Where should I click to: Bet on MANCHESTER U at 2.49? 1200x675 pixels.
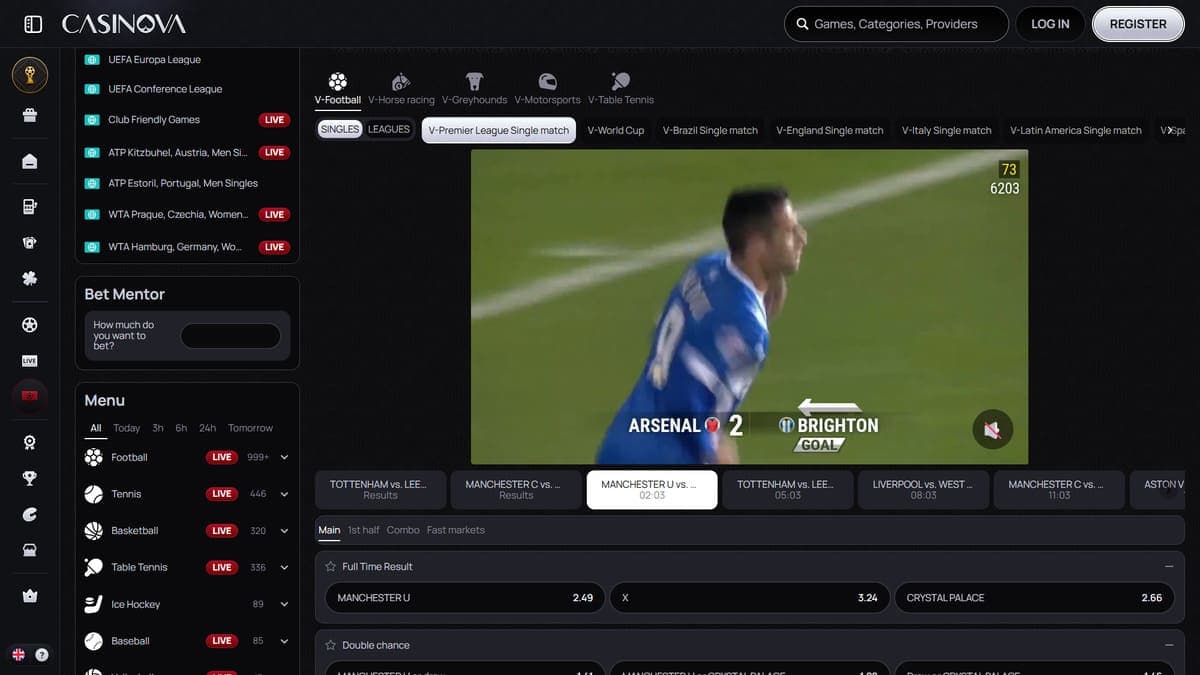point(465,598)
